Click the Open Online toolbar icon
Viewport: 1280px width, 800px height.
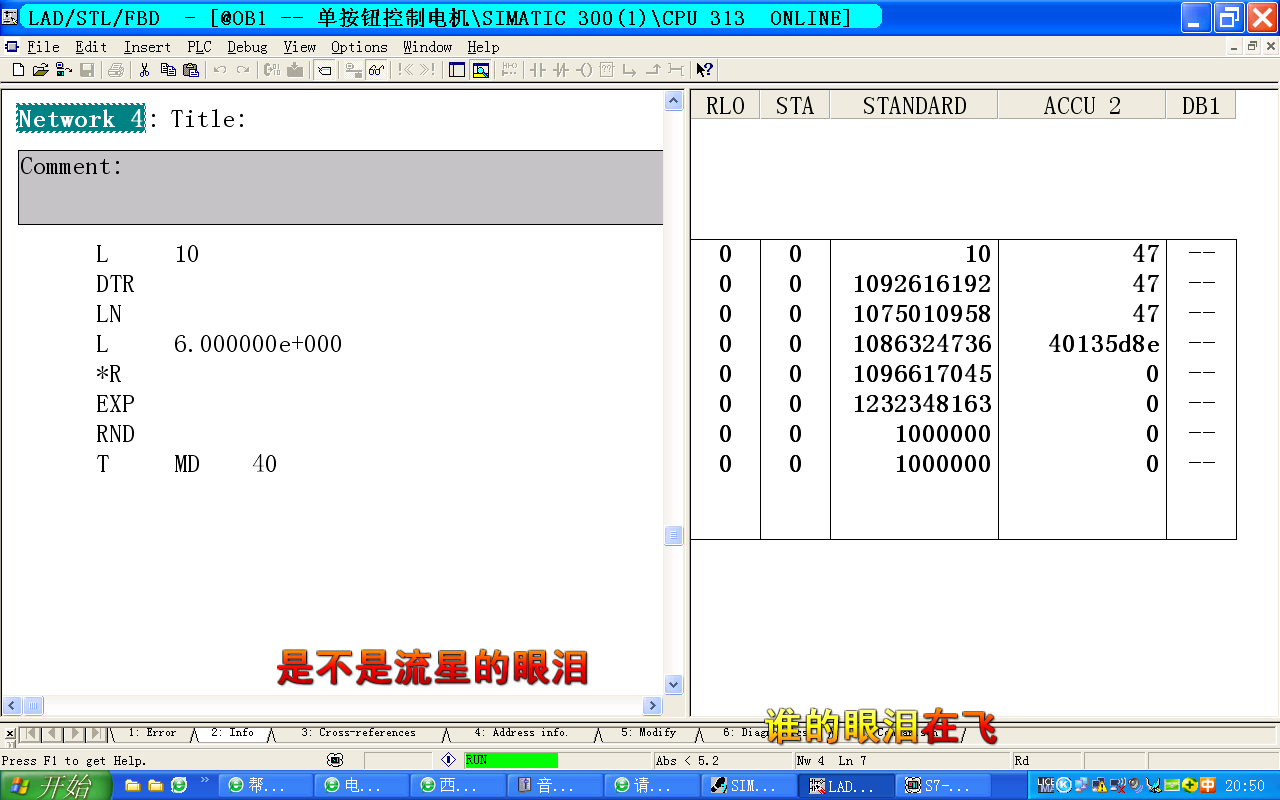tap(64, 70)
